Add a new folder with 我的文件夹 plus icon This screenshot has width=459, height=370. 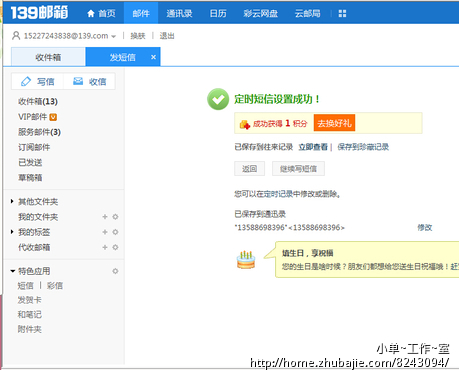[105, 217]
